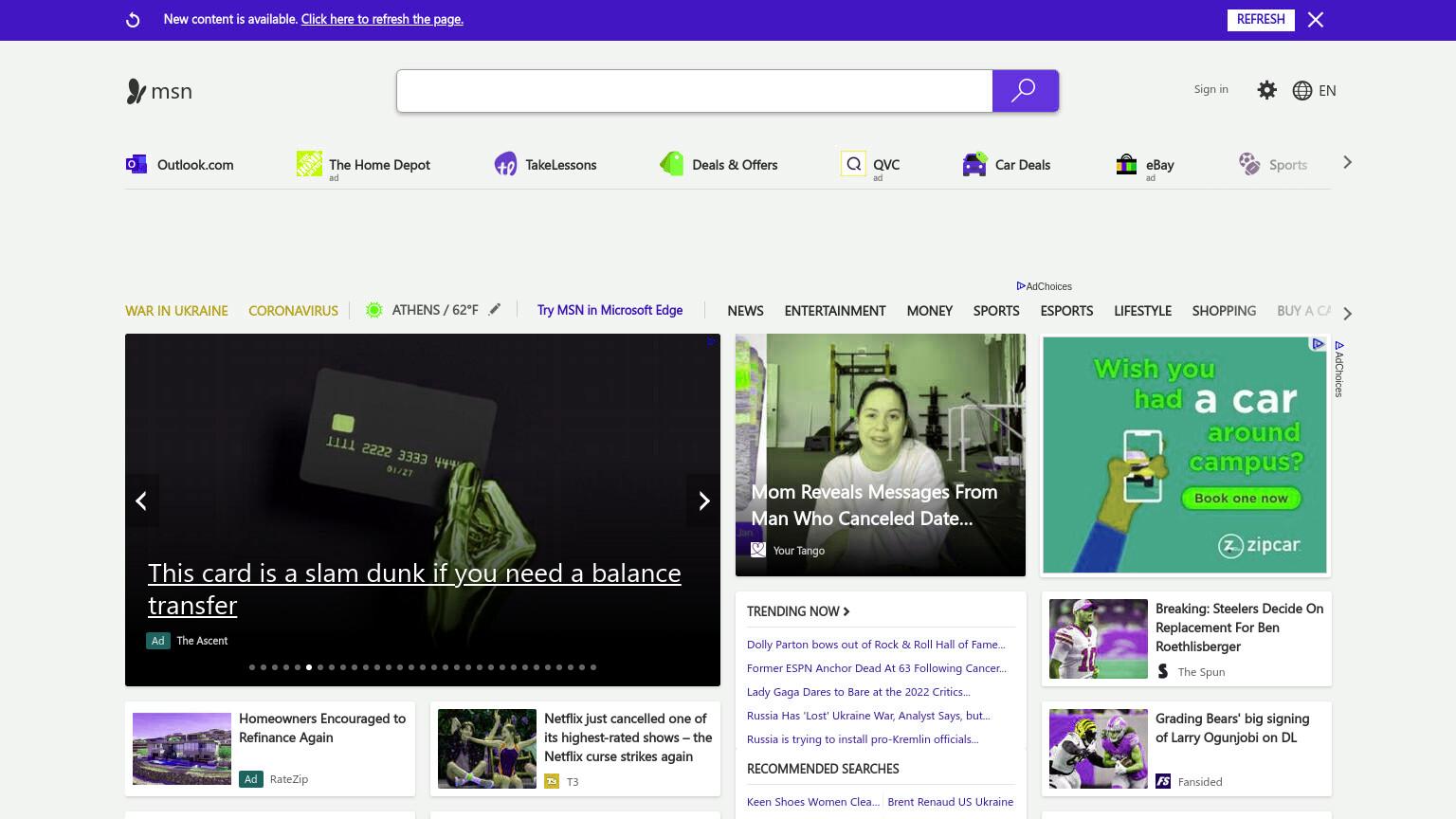Viewport: 1456px width, 819px height.
Task: Click 'Book one now' in zipcar ad
Action: [x=1241, y=498]
